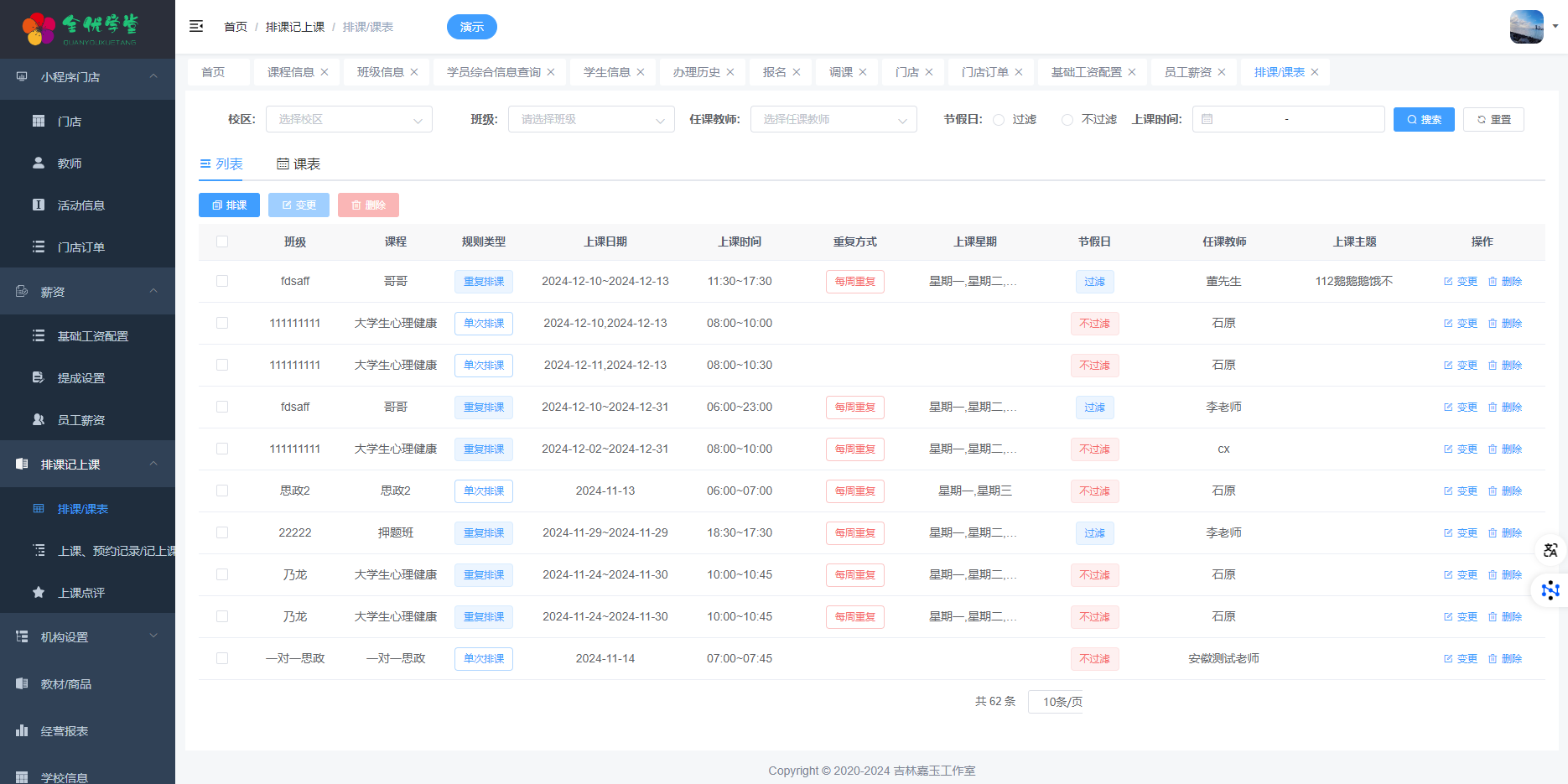
Task: Click the translate floating icon
Action: pos(1550,550)
